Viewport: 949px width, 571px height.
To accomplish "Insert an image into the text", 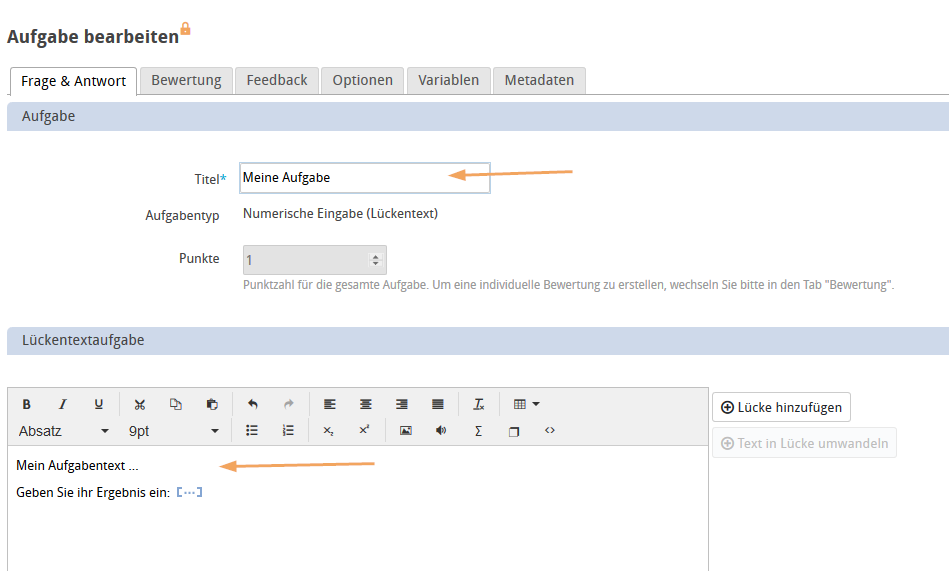I will [x=406, y=431].
